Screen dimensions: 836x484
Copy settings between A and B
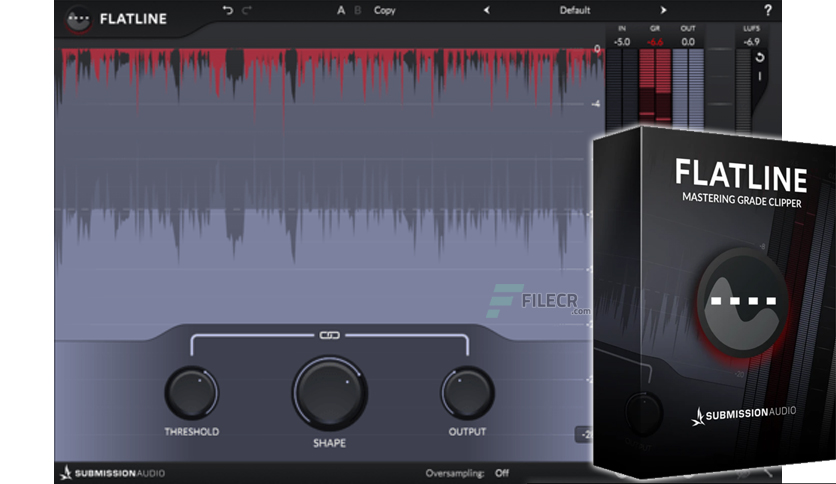(384, 10)
